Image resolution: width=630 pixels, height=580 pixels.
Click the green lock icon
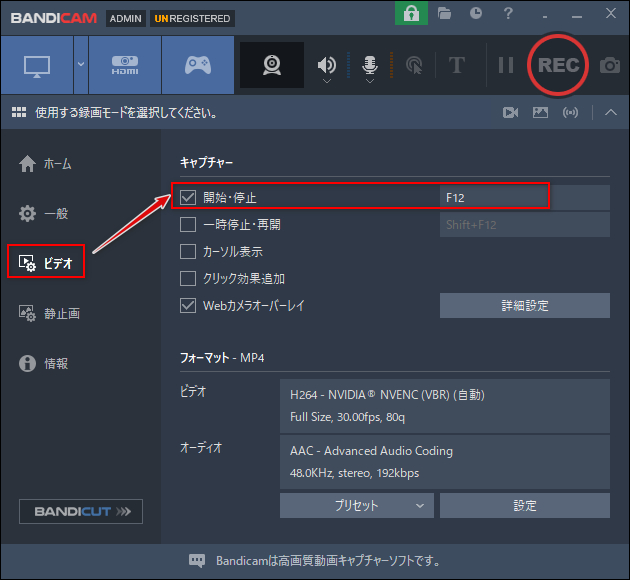coord(411,13)
